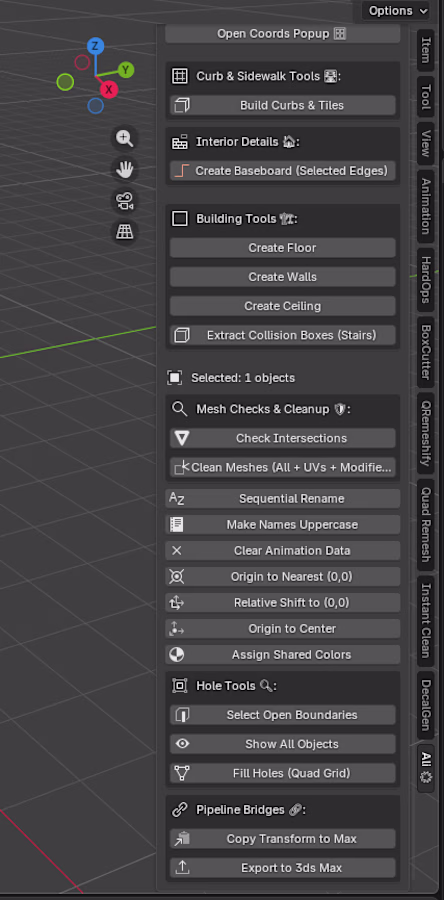Click the green Y axis gizmo ball
The height and width of the screenshot is (900, 444).
tap(126, 70)
